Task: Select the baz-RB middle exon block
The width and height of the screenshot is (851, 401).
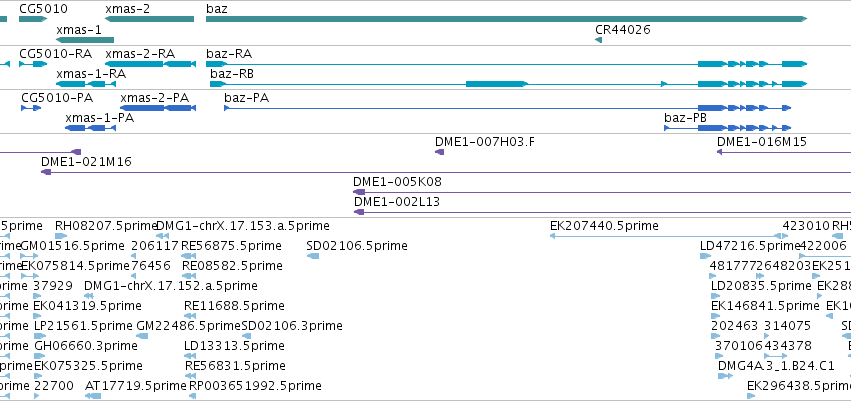Action: click(497, 84)
